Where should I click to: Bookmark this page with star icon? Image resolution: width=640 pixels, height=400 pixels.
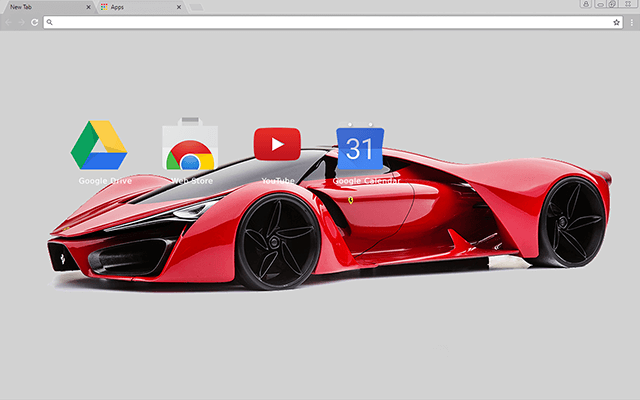616,21
